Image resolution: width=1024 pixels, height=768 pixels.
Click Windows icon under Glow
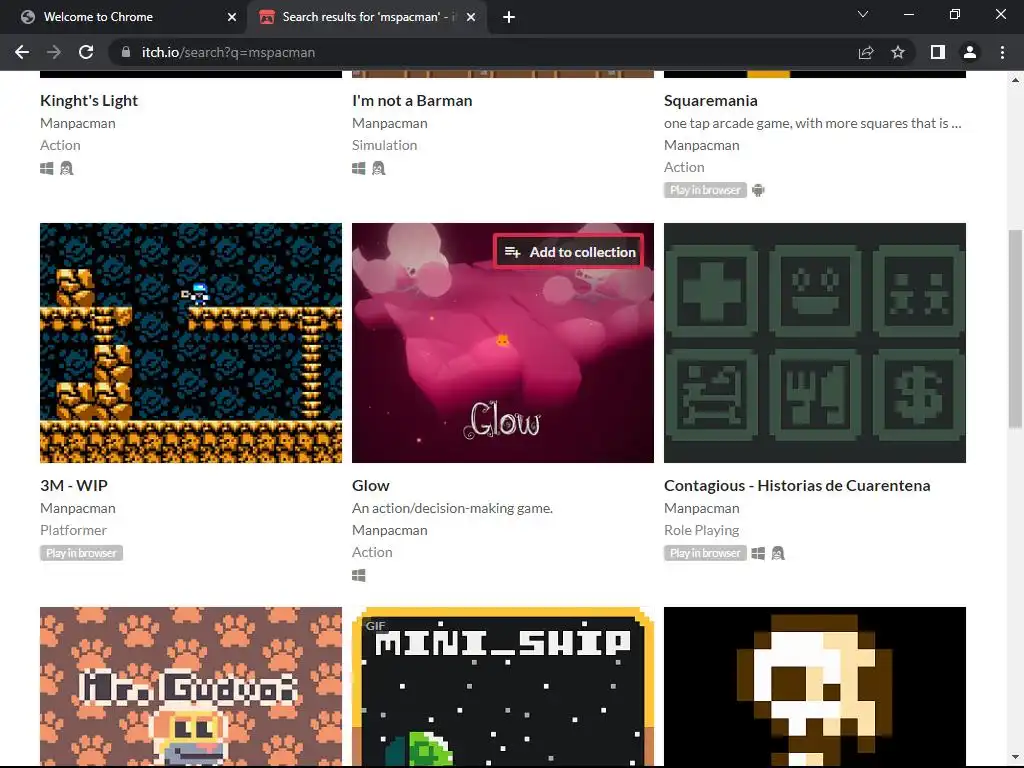point(359,575)
